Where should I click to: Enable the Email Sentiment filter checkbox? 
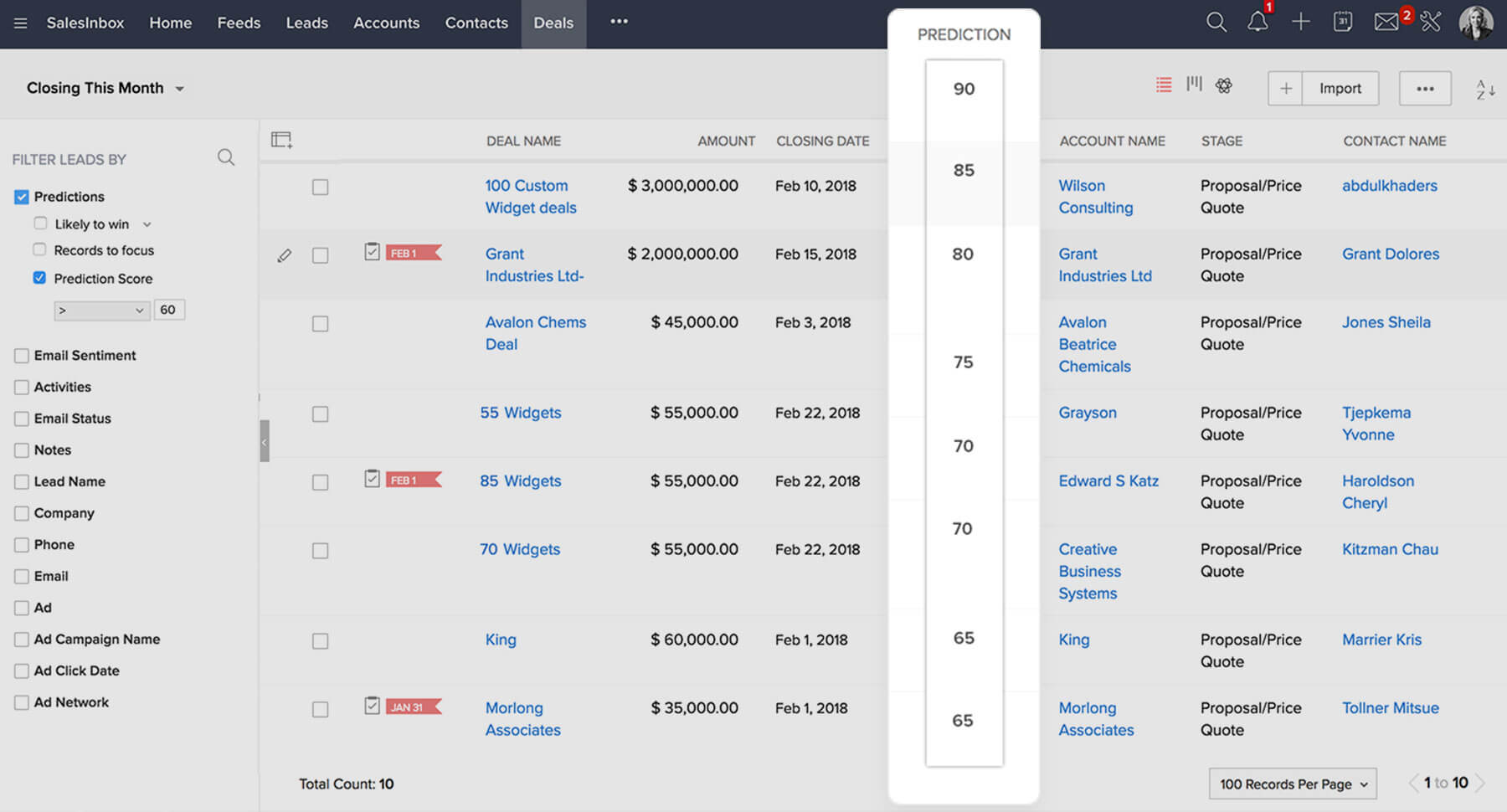(x=22, y=356)
